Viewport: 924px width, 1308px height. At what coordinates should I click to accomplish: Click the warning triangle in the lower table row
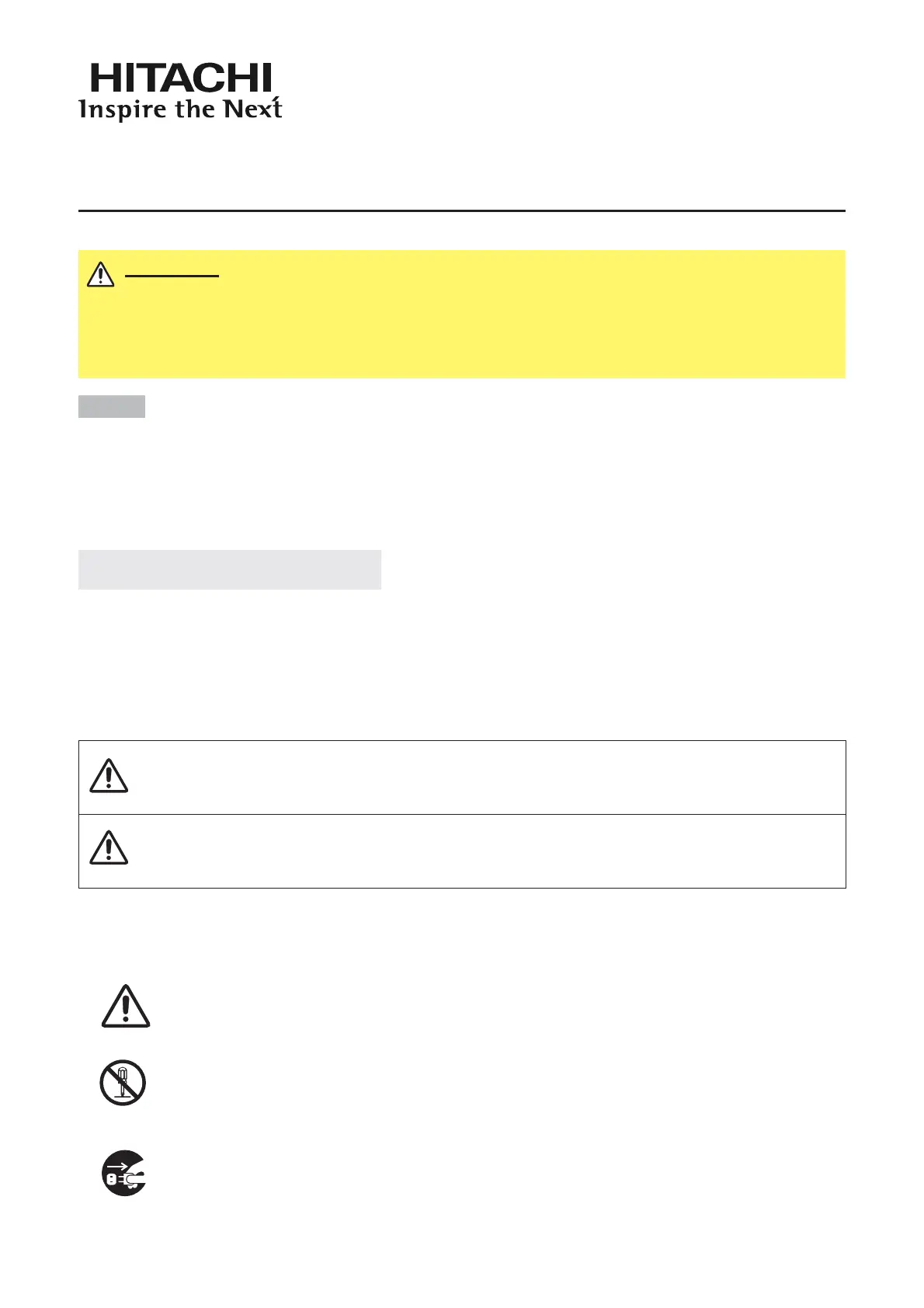[109, 848]
